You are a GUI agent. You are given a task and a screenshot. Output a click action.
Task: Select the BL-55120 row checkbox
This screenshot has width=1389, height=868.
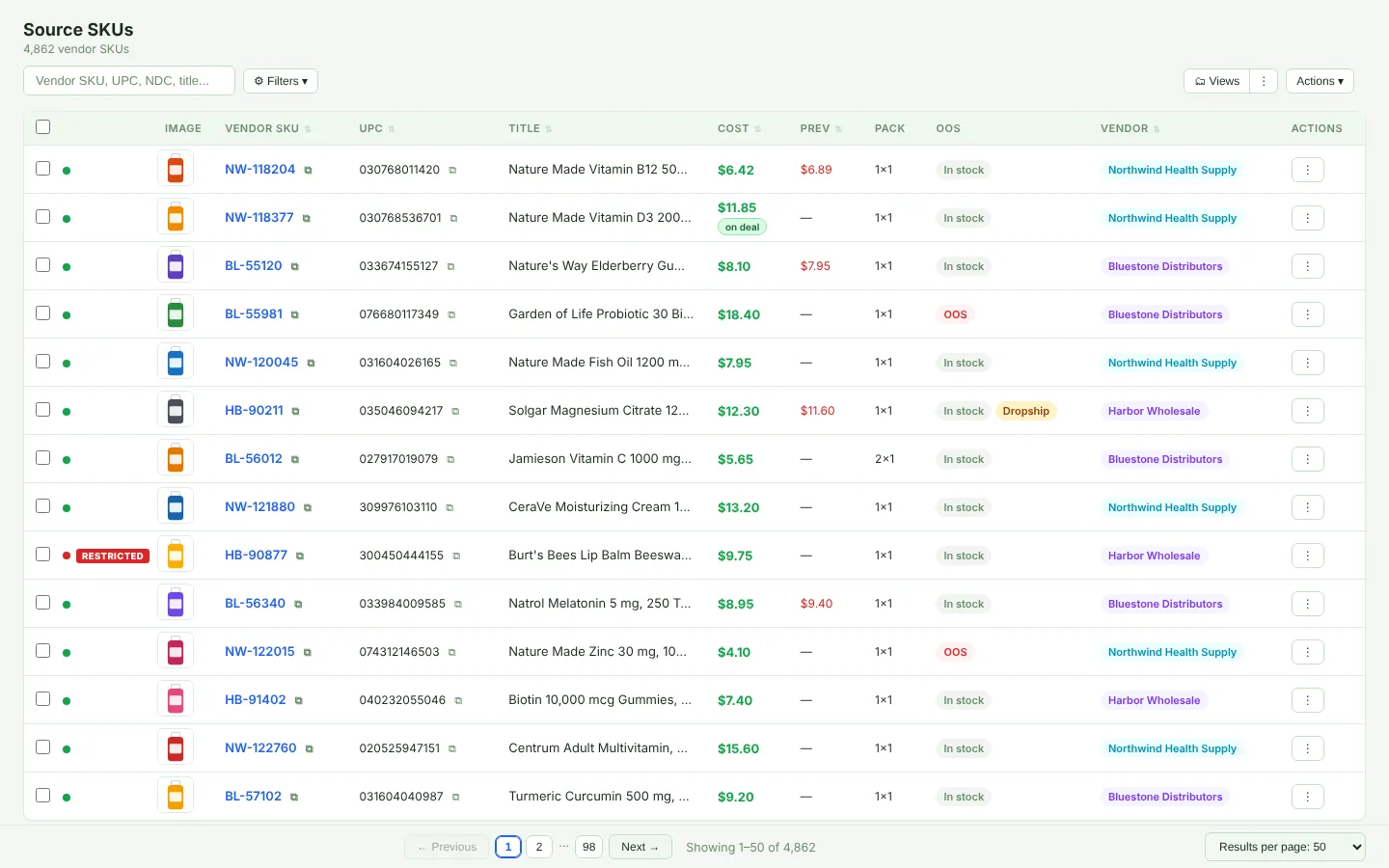42,264
